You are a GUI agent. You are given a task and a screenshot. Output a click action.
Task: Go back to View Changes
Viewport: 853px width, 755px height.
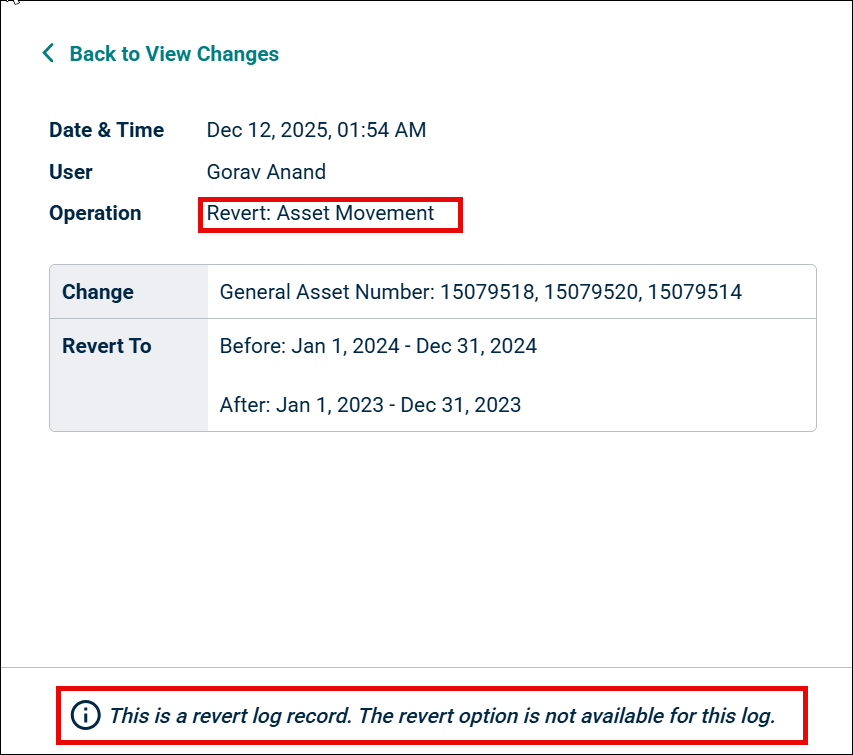(174, 54)
